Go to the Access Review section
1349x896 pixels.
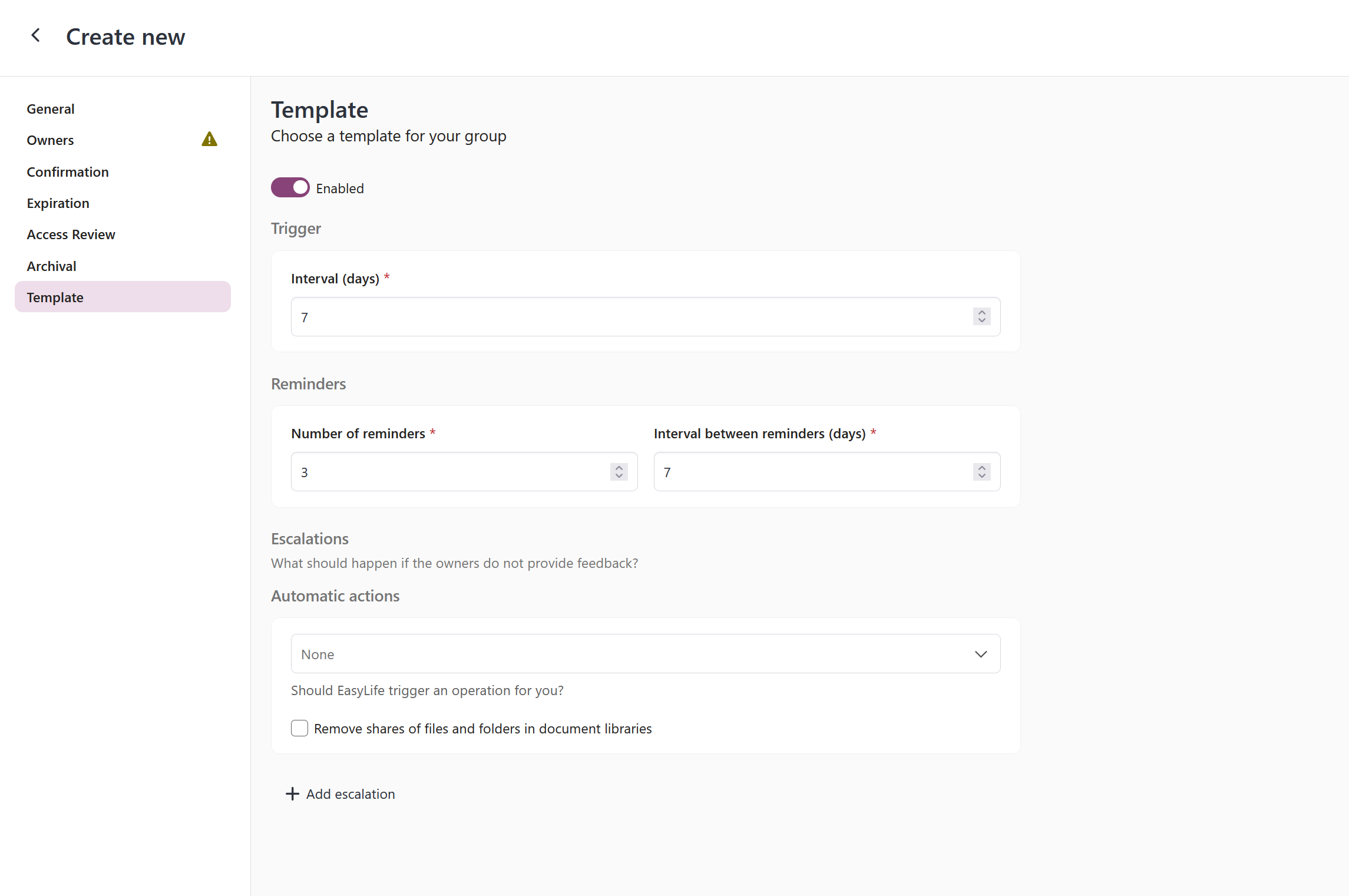71,234
